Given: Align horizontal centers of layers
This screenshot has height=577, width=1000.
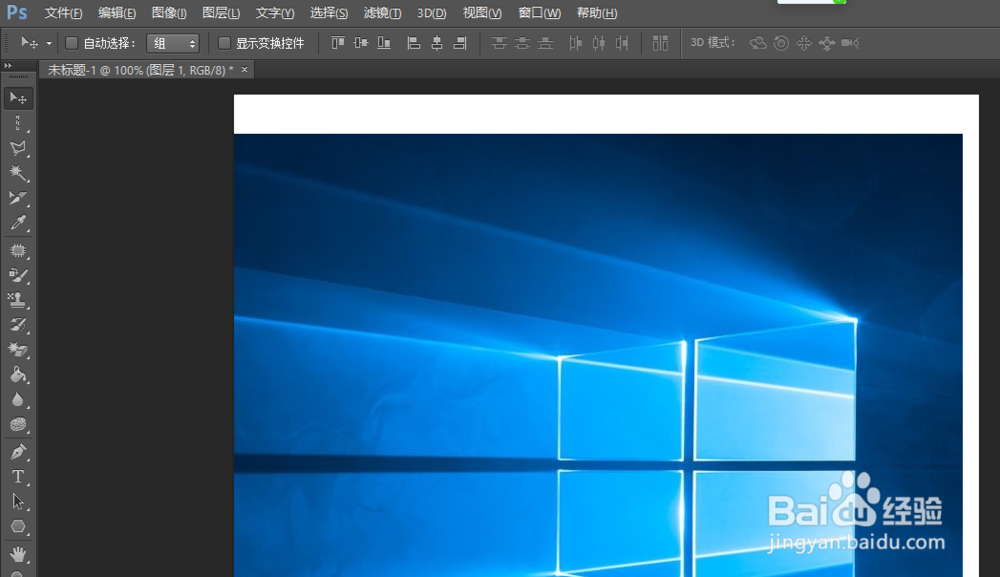Looking at the screenshot, I should [437, 43].
